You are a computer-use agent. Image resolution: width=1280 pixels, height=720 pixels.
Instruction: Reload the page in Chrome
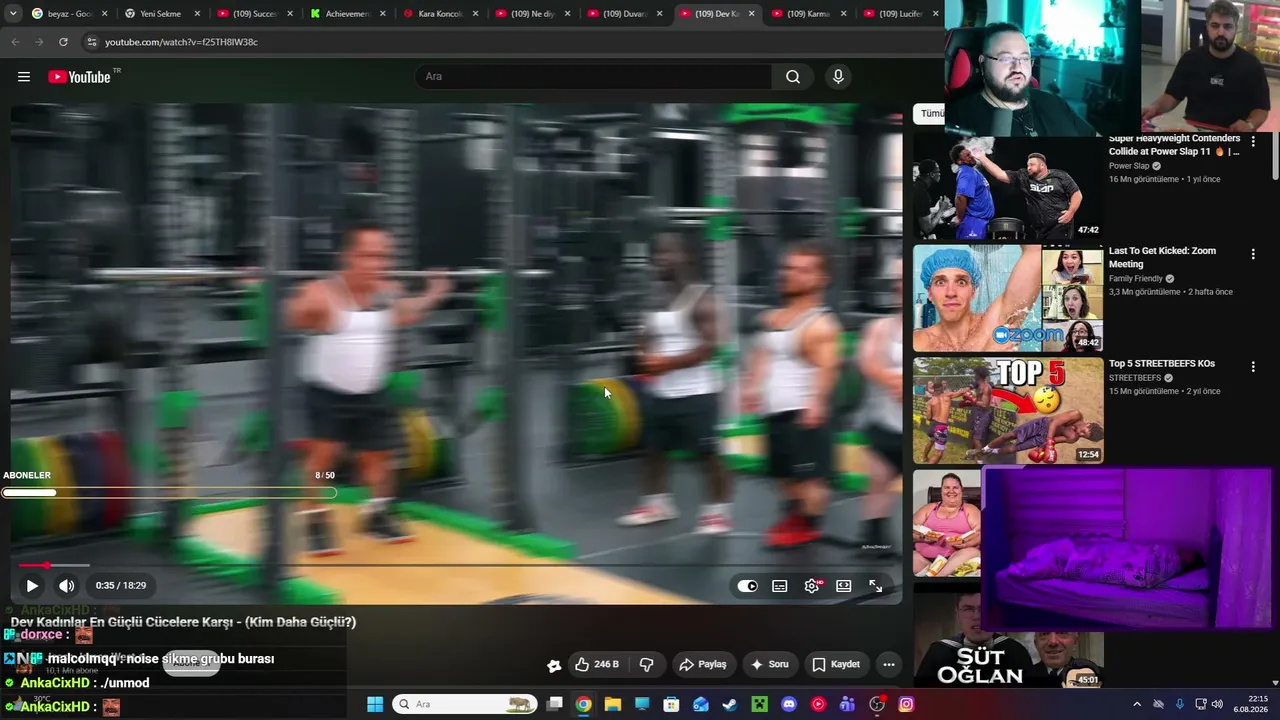63,42
